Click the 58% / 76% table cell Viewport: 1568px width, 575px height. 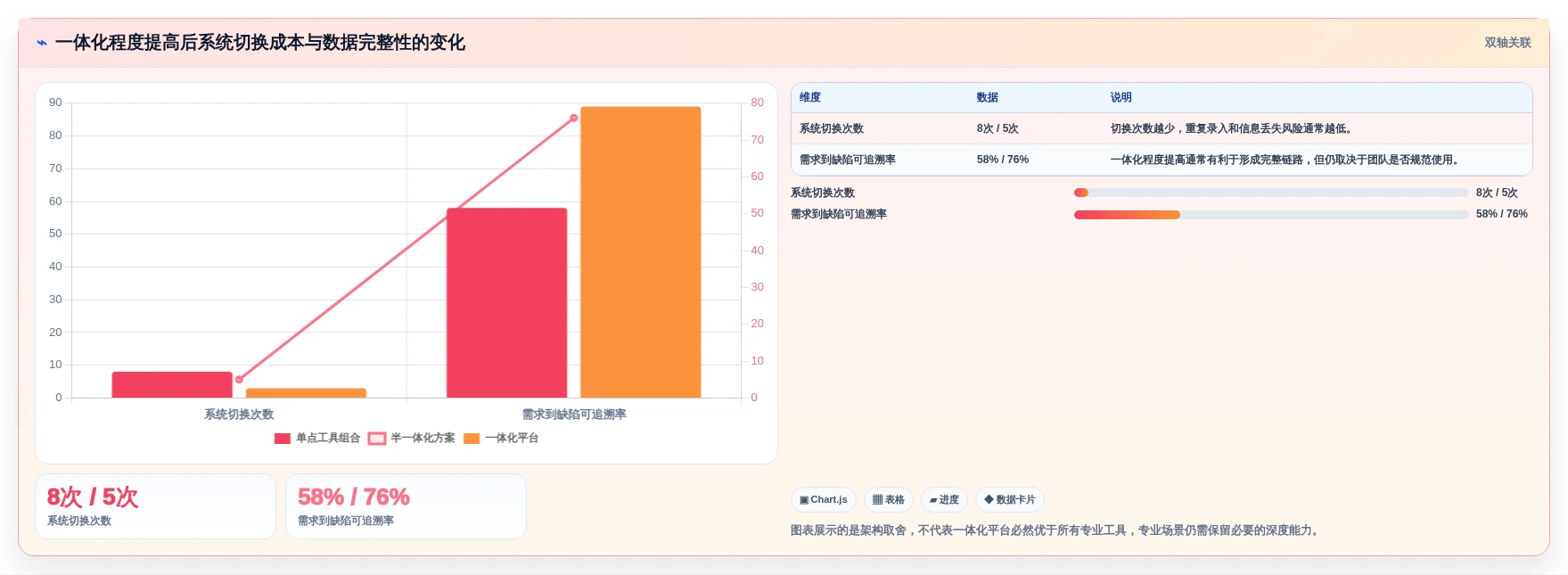pos(1003,160)
